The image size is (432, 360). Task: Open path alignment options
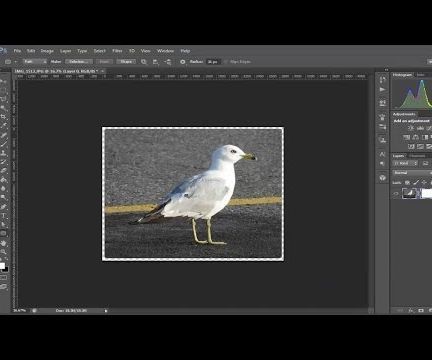click(x=156, y=62)
